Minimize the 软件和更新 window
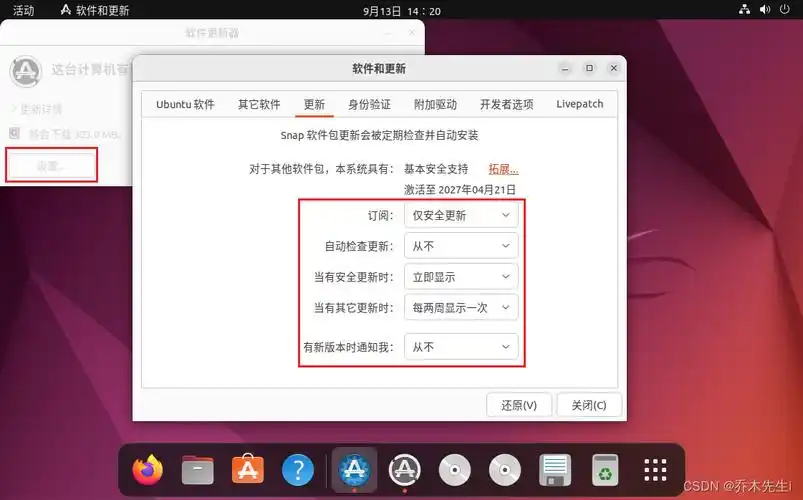Image resolution: width=803 pixels, height=500 pixels. (565, 68)
